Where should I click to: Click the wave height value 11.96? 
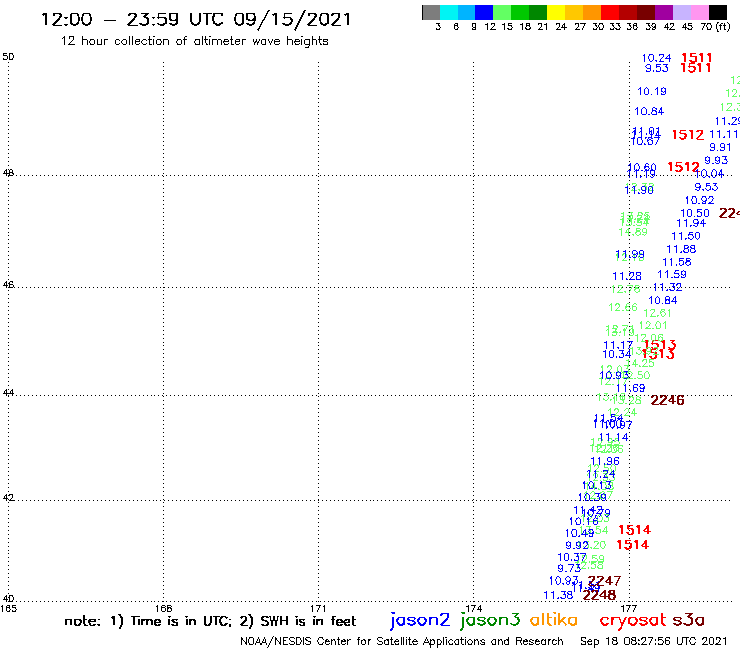tap(605, 461)
